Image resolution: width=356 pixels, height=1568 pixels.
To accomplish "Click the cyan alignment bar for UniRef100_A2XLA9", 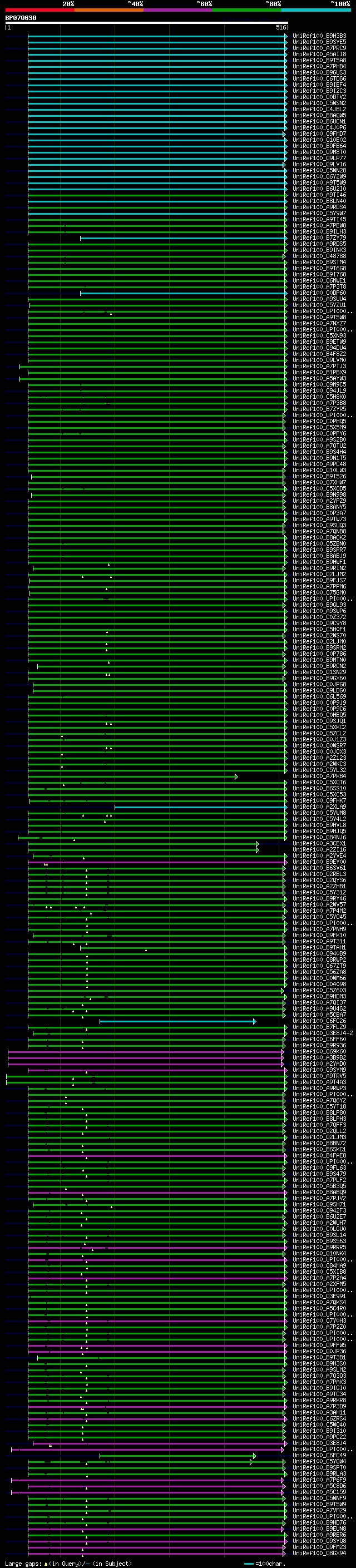I will pos(200,807).
